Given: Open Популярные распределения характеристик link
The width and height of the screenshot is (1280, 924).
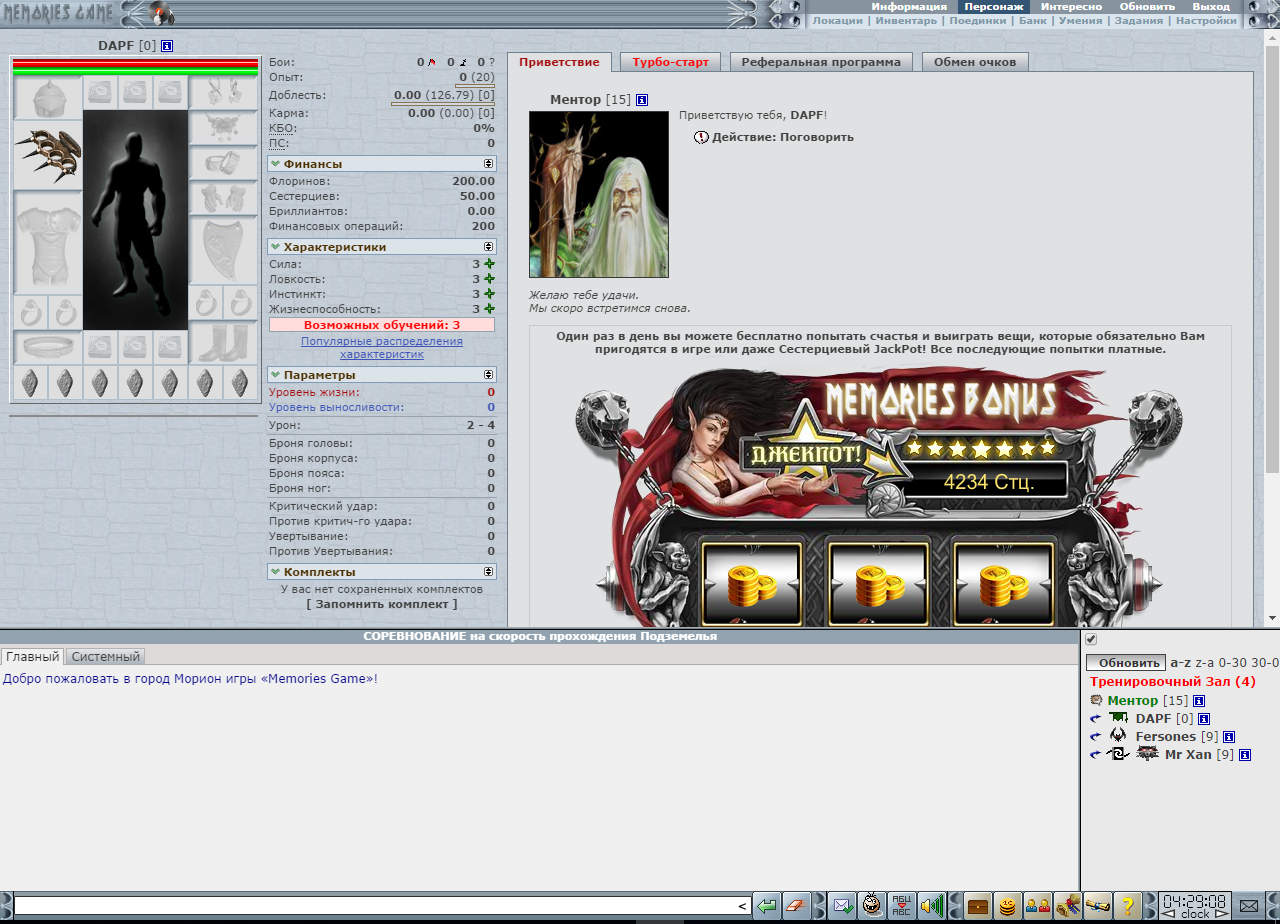Looking at the screenshot, I should (x=381, y=348).
